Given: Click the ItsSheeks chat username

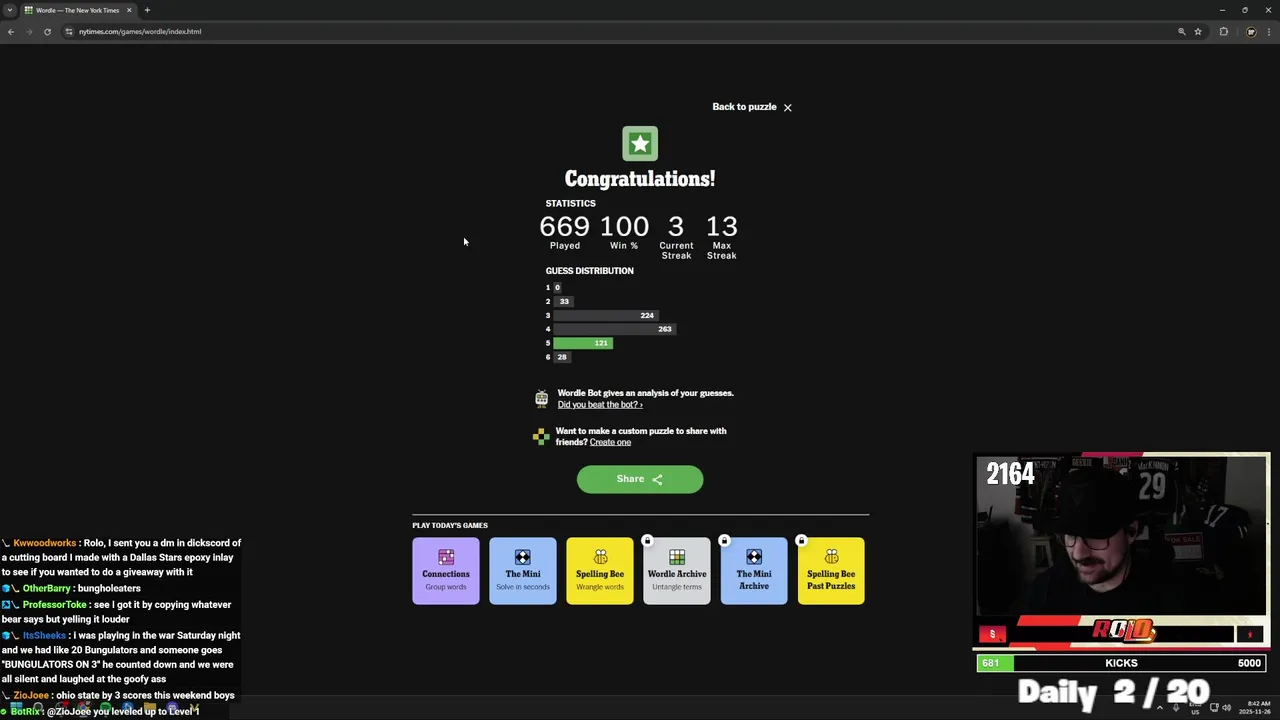Looking at the screenshot, I should [x=44, y=636].
